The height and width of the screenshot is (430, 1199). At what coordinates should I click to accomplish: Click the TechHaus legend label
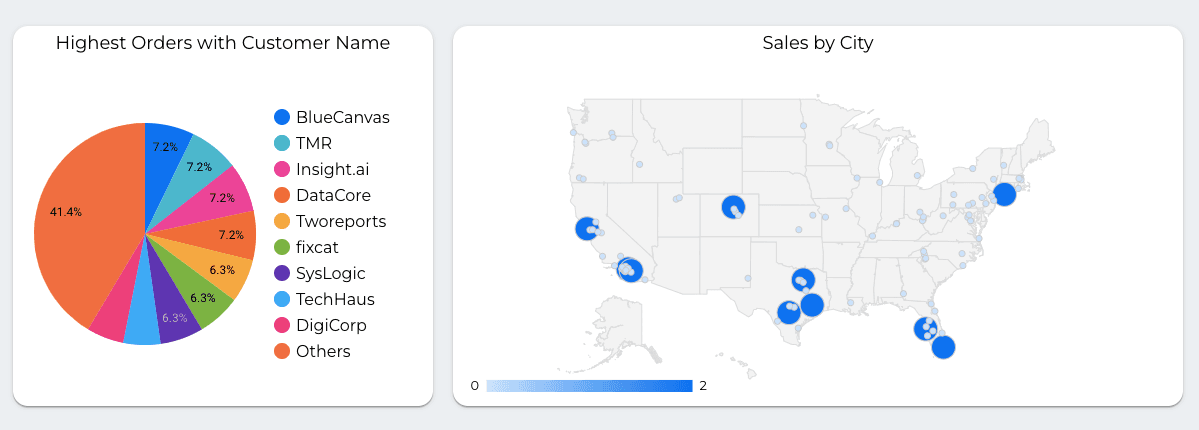(x=336, y=299)
